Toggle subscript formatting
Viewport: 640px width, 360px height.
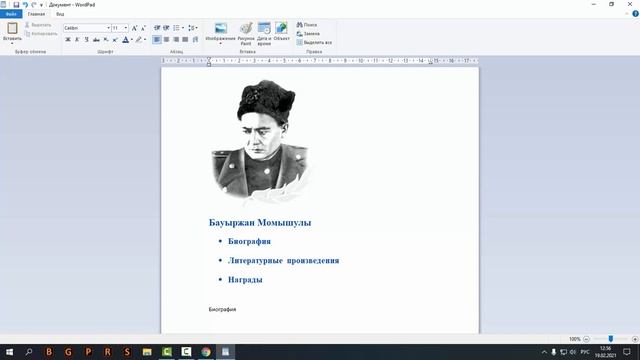[x=106, y=40]
